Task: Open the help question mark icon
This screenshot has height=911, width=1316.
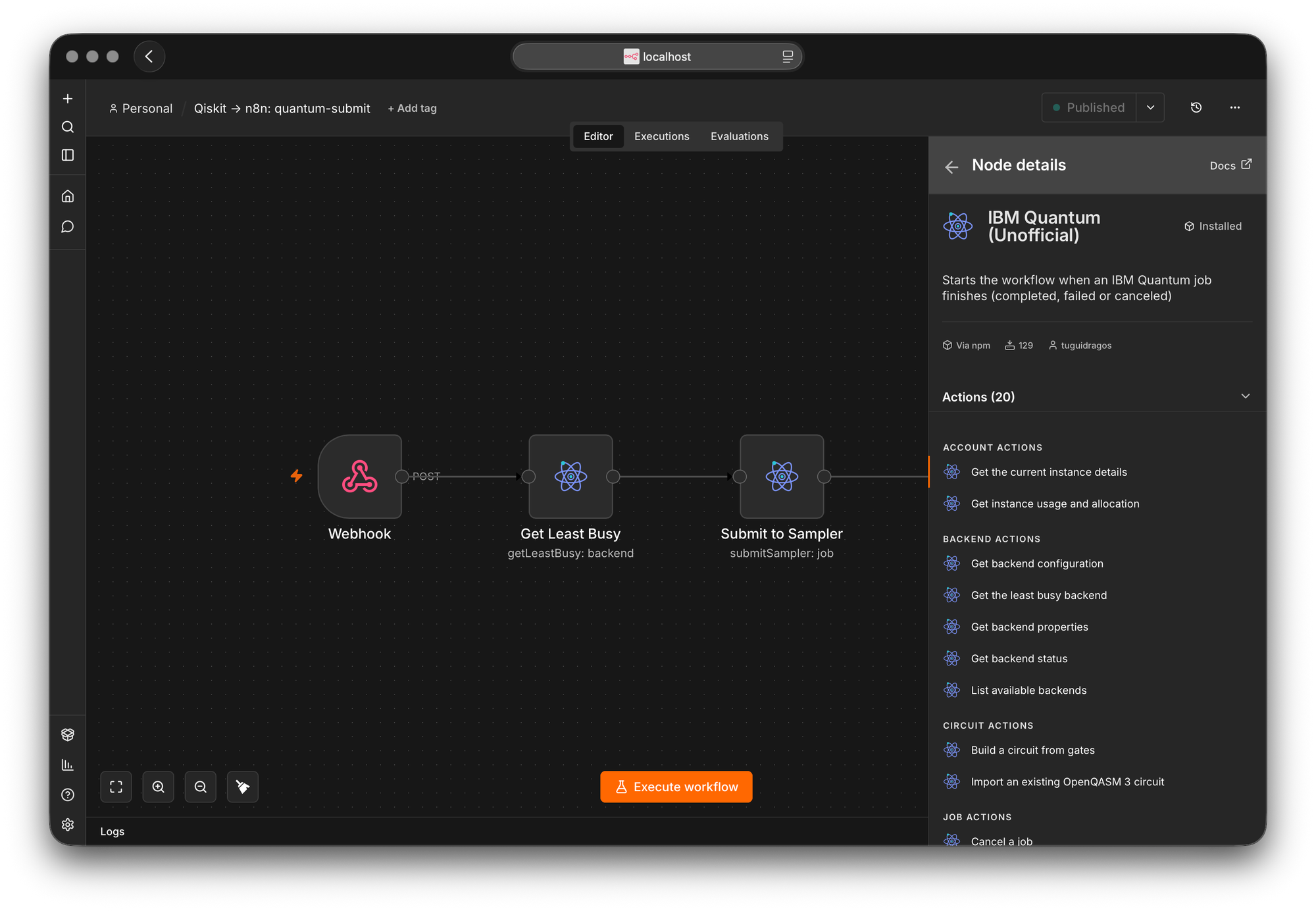Action: click(68, 795)
